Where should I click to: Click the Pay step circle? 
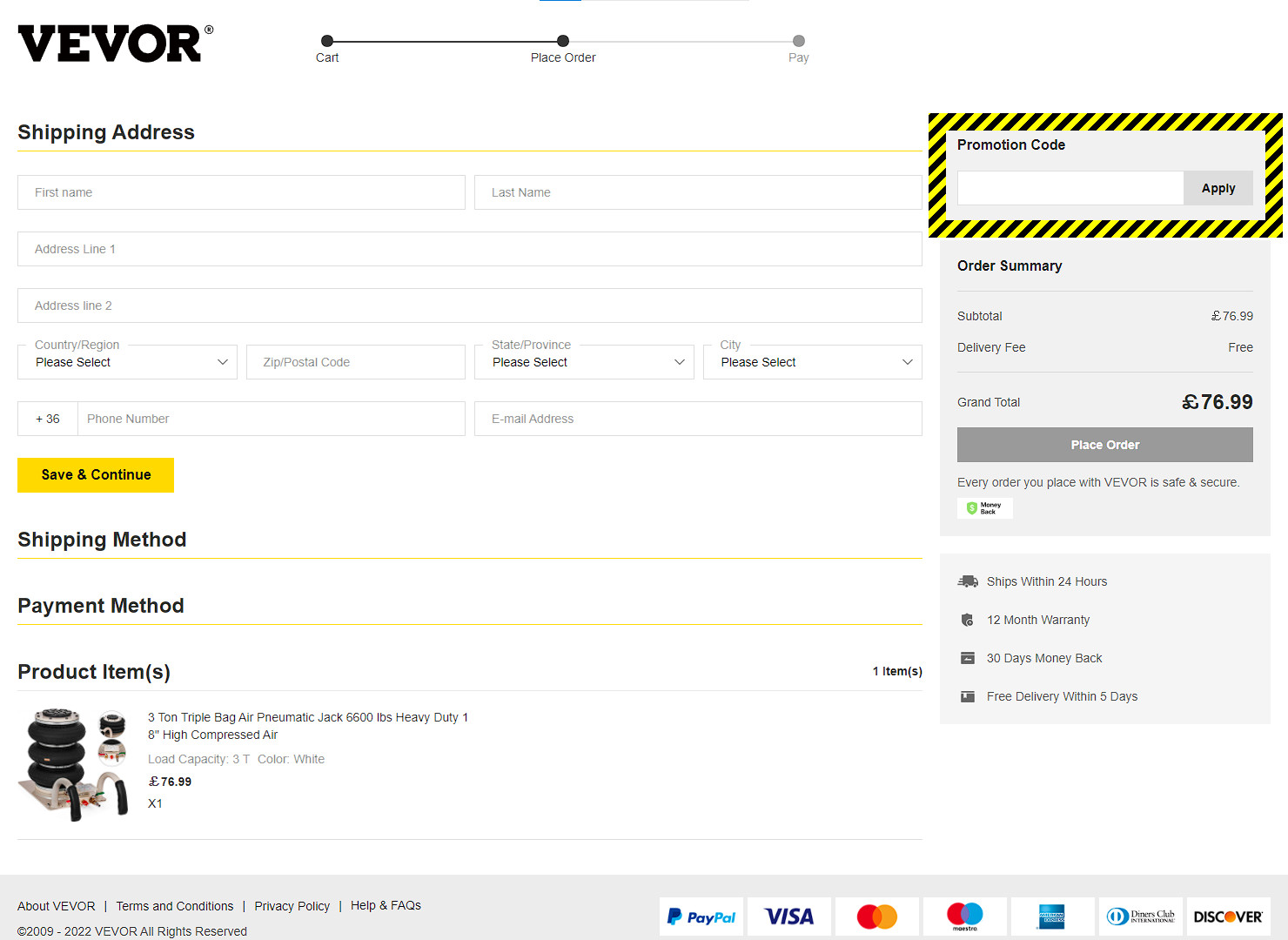(x=799, y=41)
